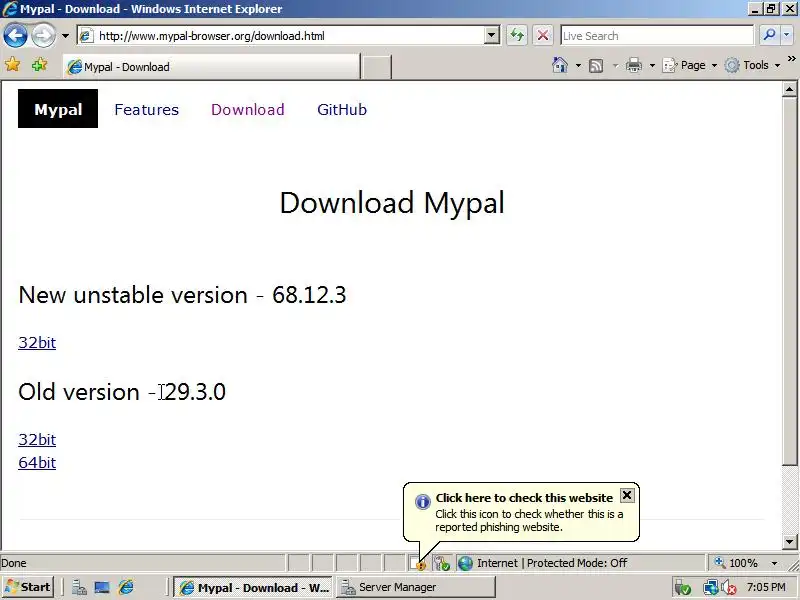
Task: Stop loading with the red X icon
Action: coord(543,36)
